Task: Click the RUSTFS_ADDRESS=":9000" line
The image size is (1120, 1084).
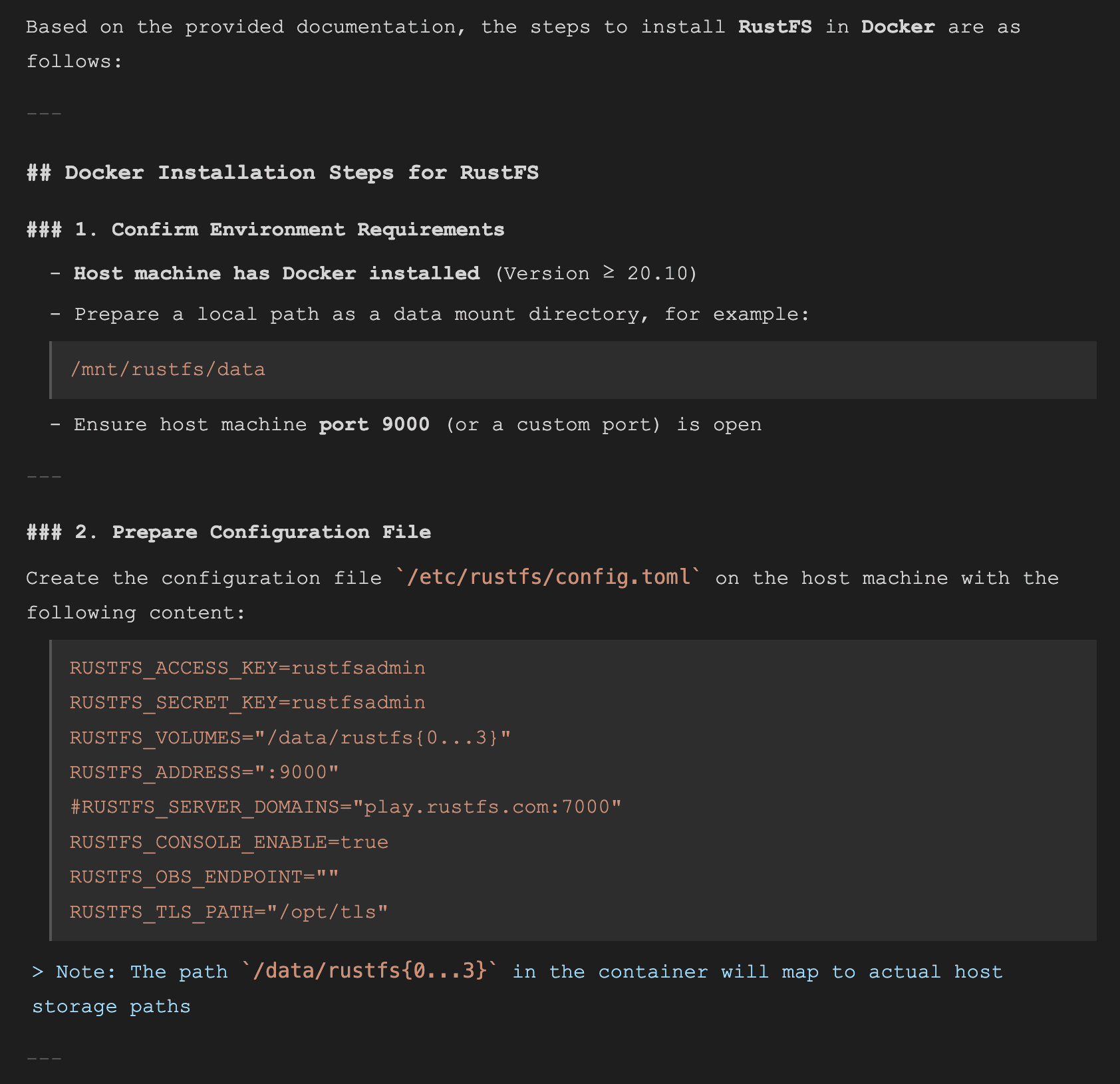Action: 204,772
